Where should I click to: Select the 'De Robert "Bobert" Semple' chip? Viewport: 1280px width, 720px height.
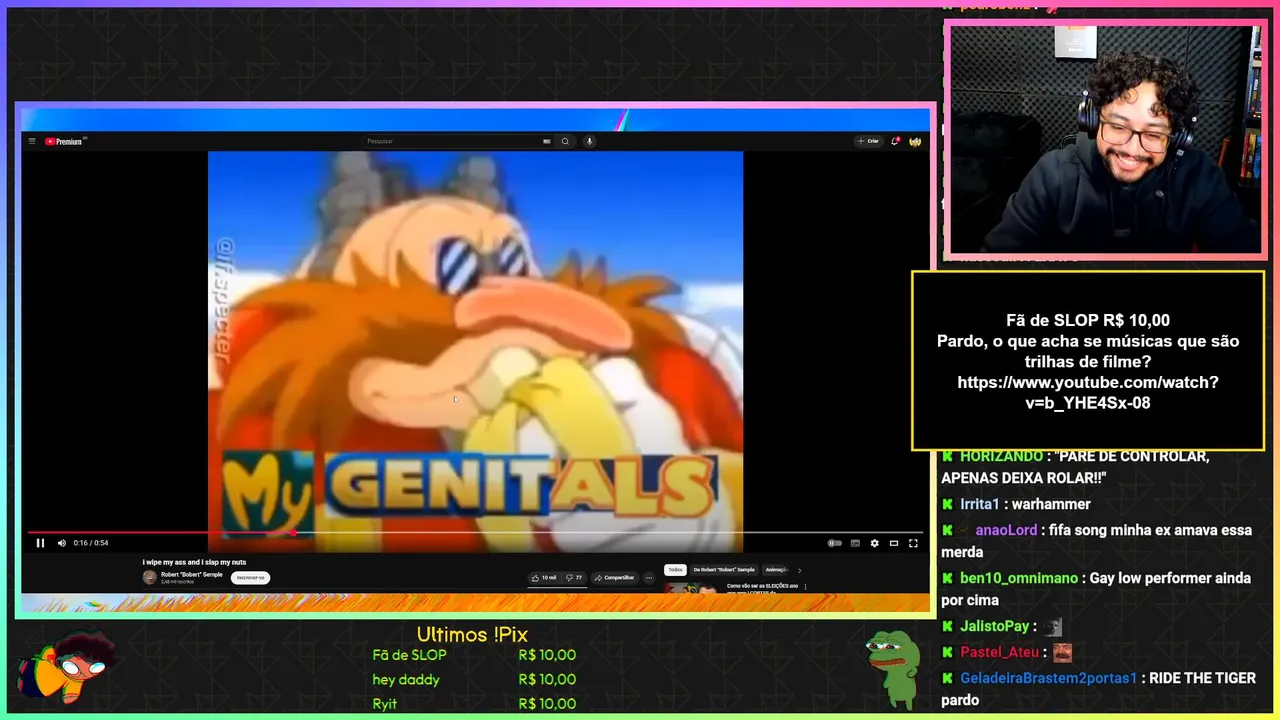click(724, 570)
